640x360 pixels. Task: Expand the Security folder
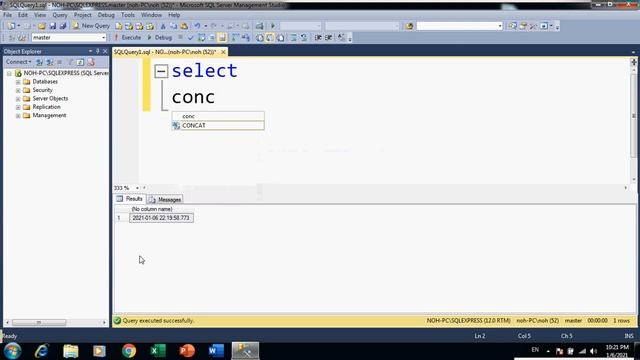tap(18, 90)
